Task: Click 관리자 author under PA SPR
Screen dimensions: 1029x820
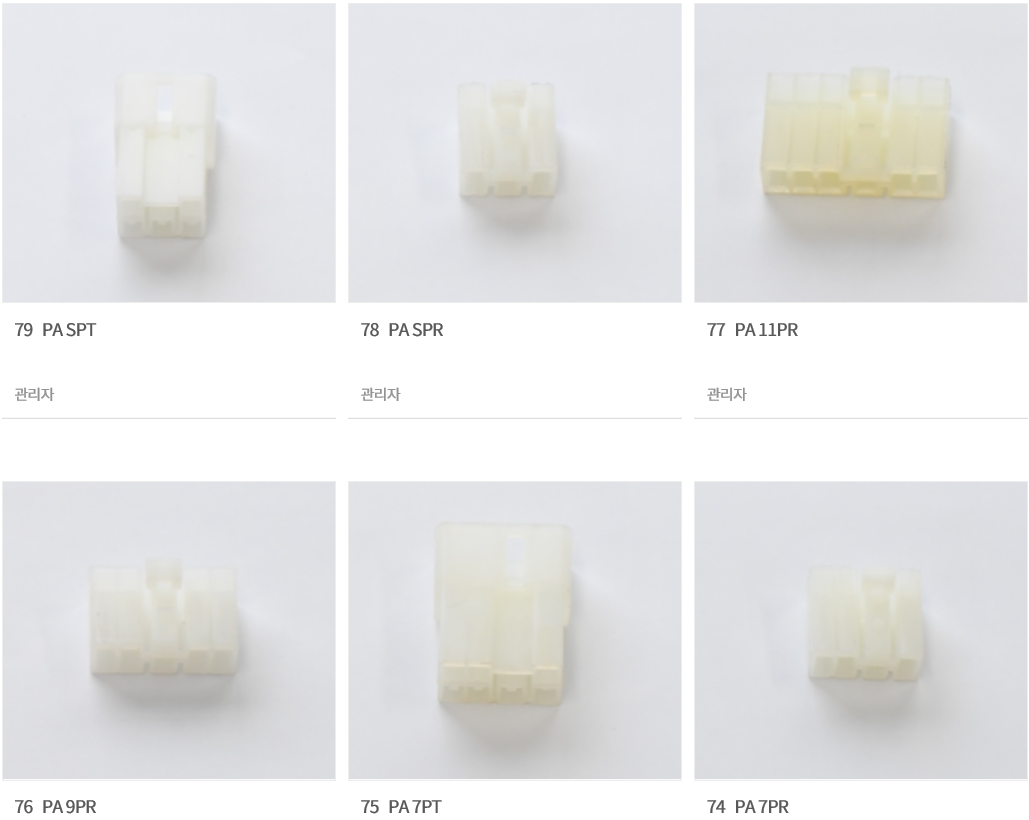Action: [381, 394]
